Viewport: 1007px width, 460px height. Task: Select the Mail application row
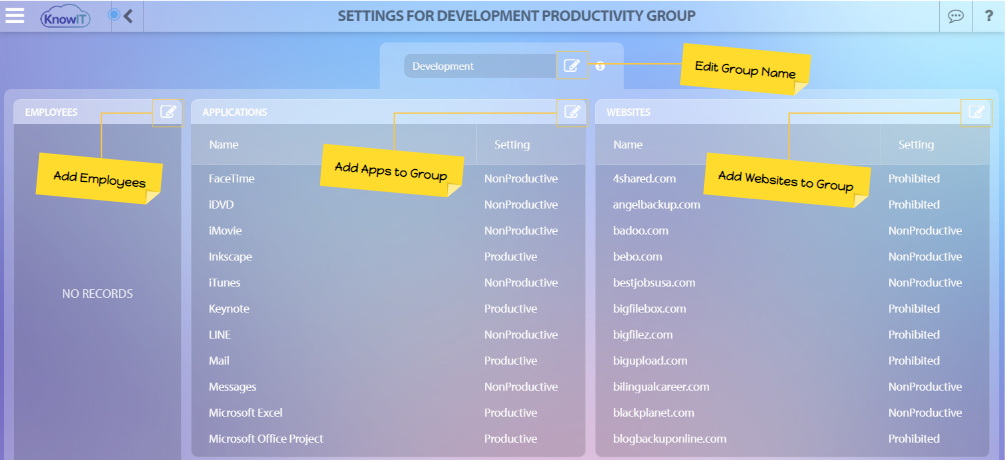tap(388, 361)
